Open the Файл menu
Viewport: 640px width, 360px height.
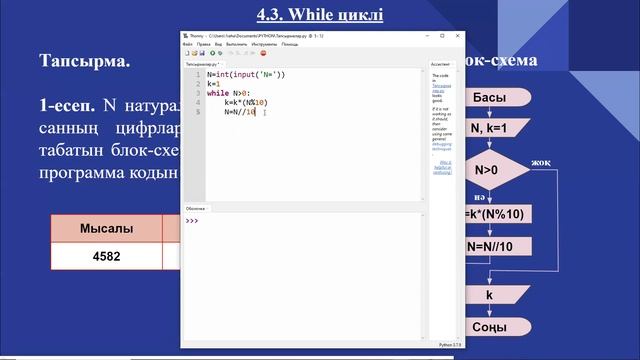(x=188, y=44)
